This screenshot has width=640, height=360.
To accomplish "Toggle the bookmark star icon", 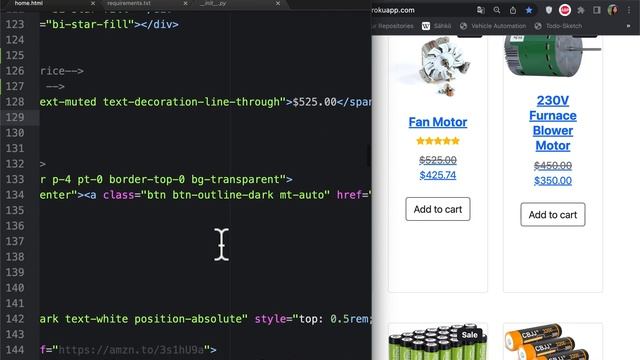I will [529, 10].
